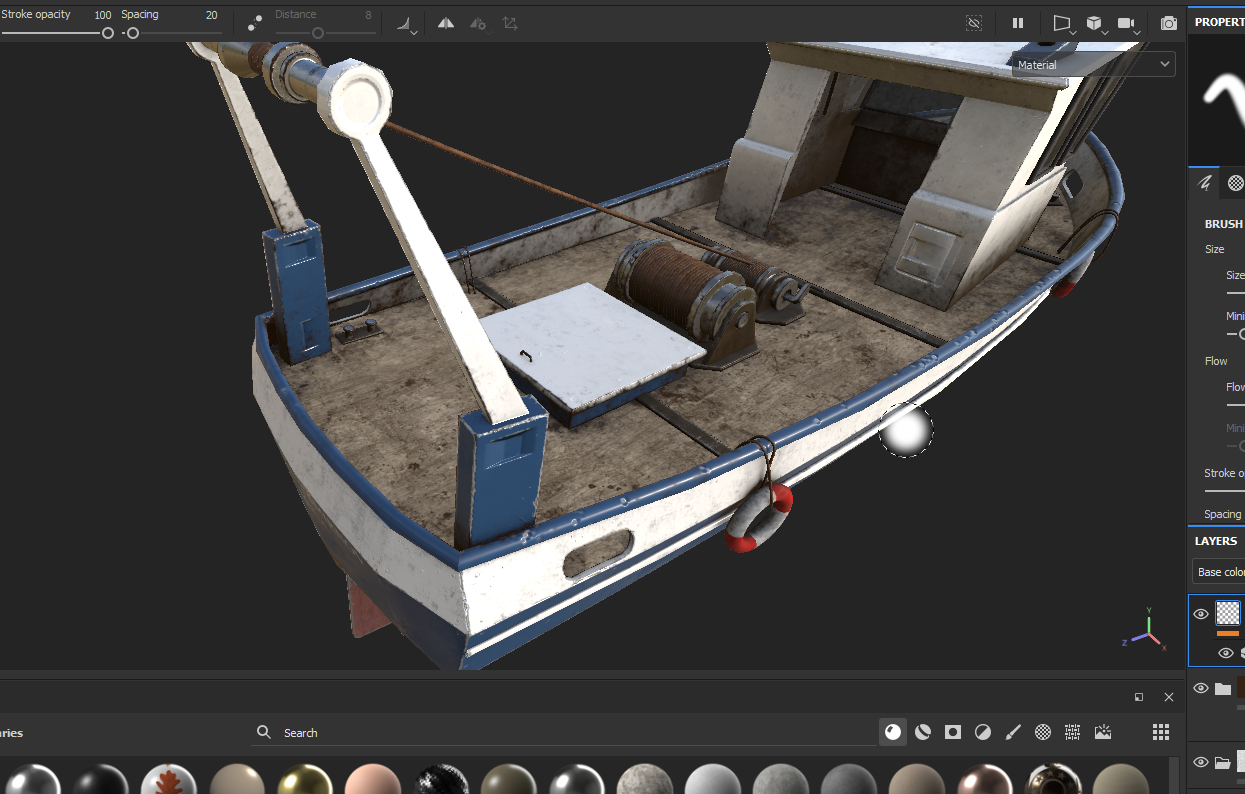Adjust the Stroke opacity slider

tap(107, 33)
